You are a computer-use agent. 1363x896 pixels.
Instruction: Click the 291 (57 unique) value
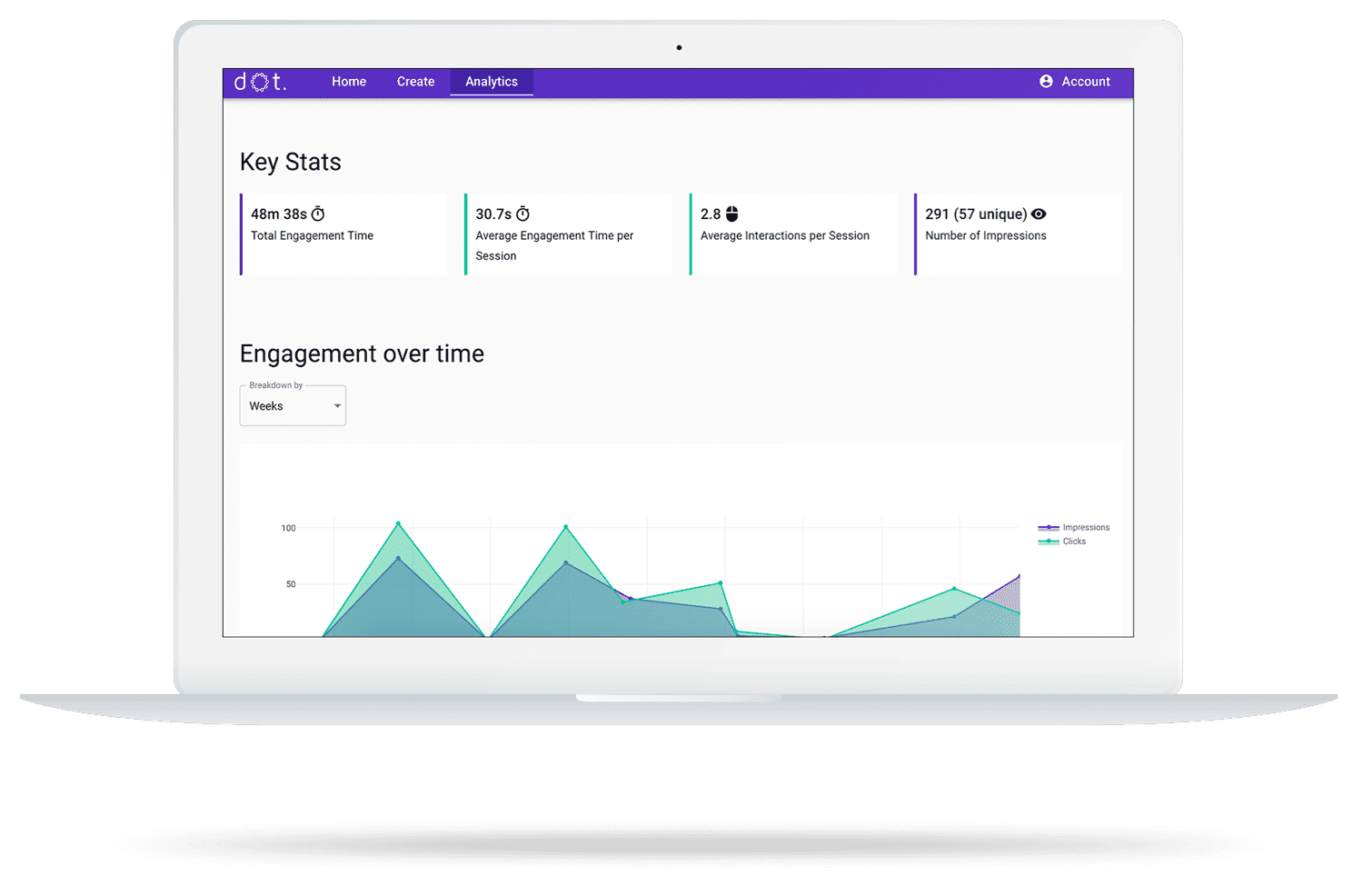(976, 214)
